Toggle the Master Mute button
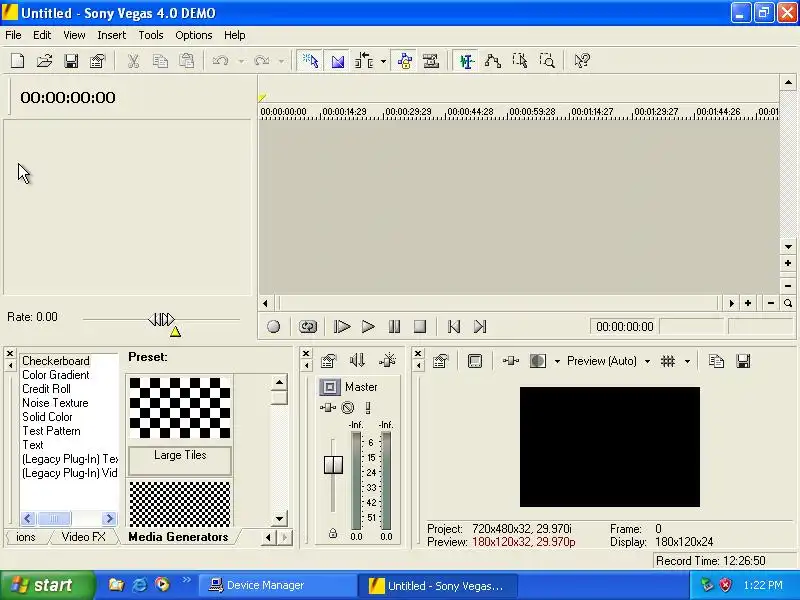This screenshot has height=600, width=800. (x=347, y=407)
